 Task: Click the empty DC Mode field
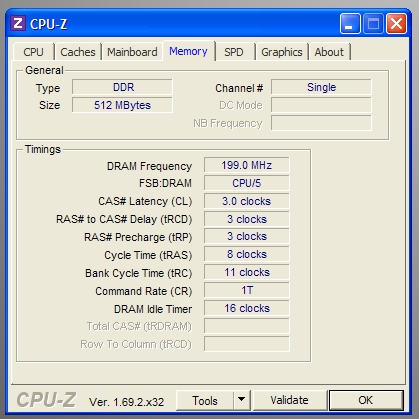coord(321,105)
